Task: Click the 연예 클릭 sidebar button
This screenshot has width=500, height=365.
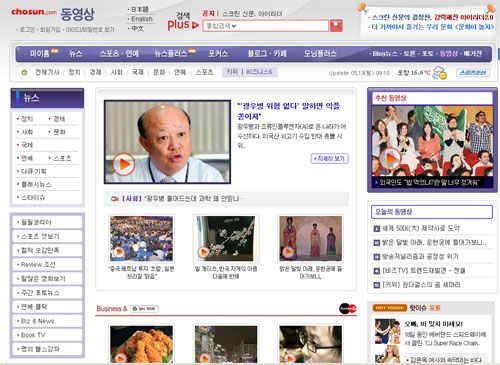Action: [47, 307]
